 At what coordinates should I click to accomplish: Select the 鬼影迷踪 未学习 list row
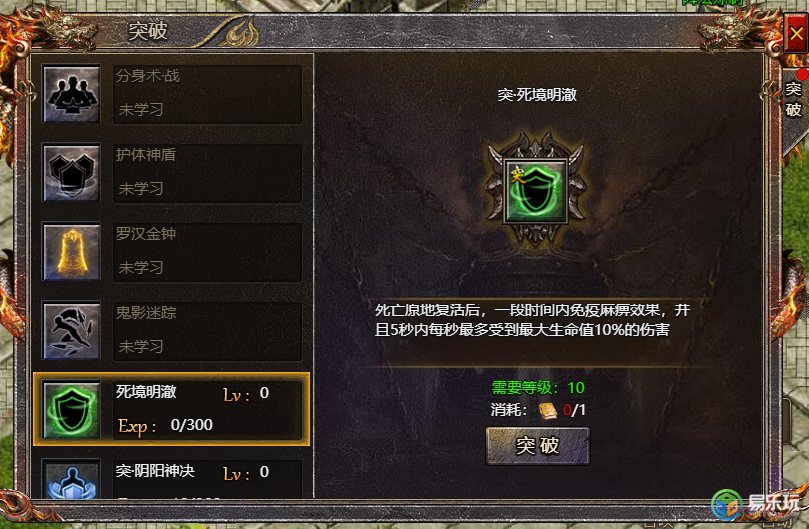tap(172, 330)
